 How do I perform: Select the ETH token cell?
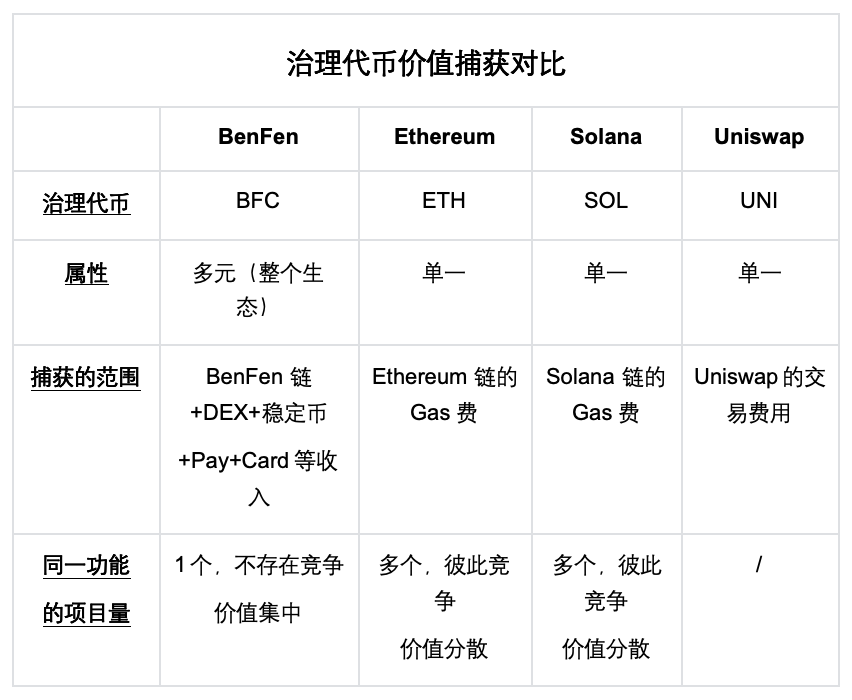click(444, 201)
